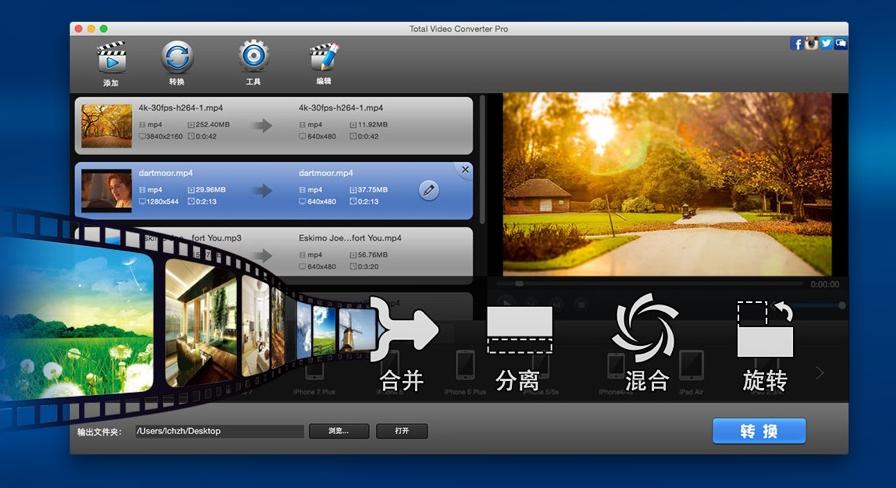Choose the 混合 (Mix) swirl icon

[645, 328]
